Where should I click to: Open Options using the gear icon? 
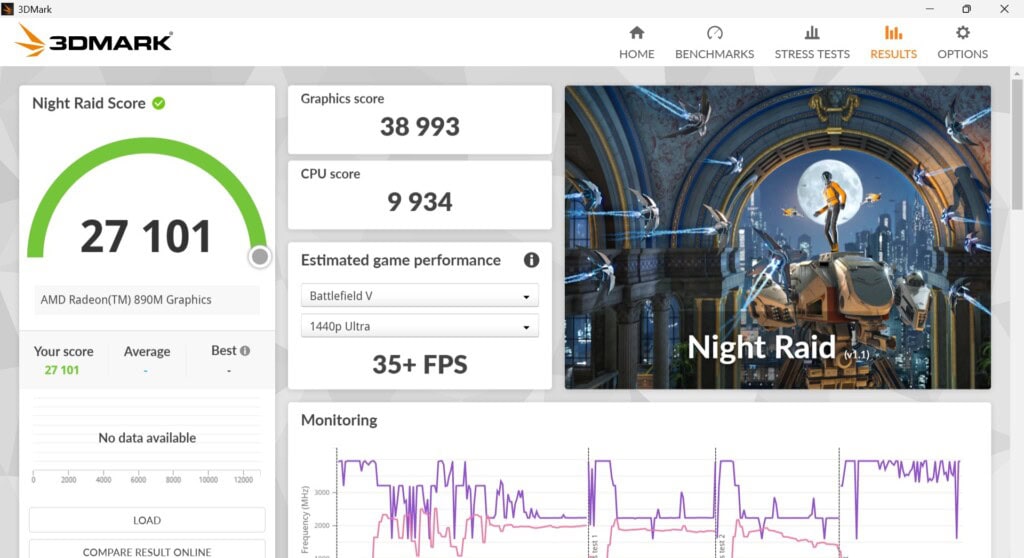(x=962, y=33)
